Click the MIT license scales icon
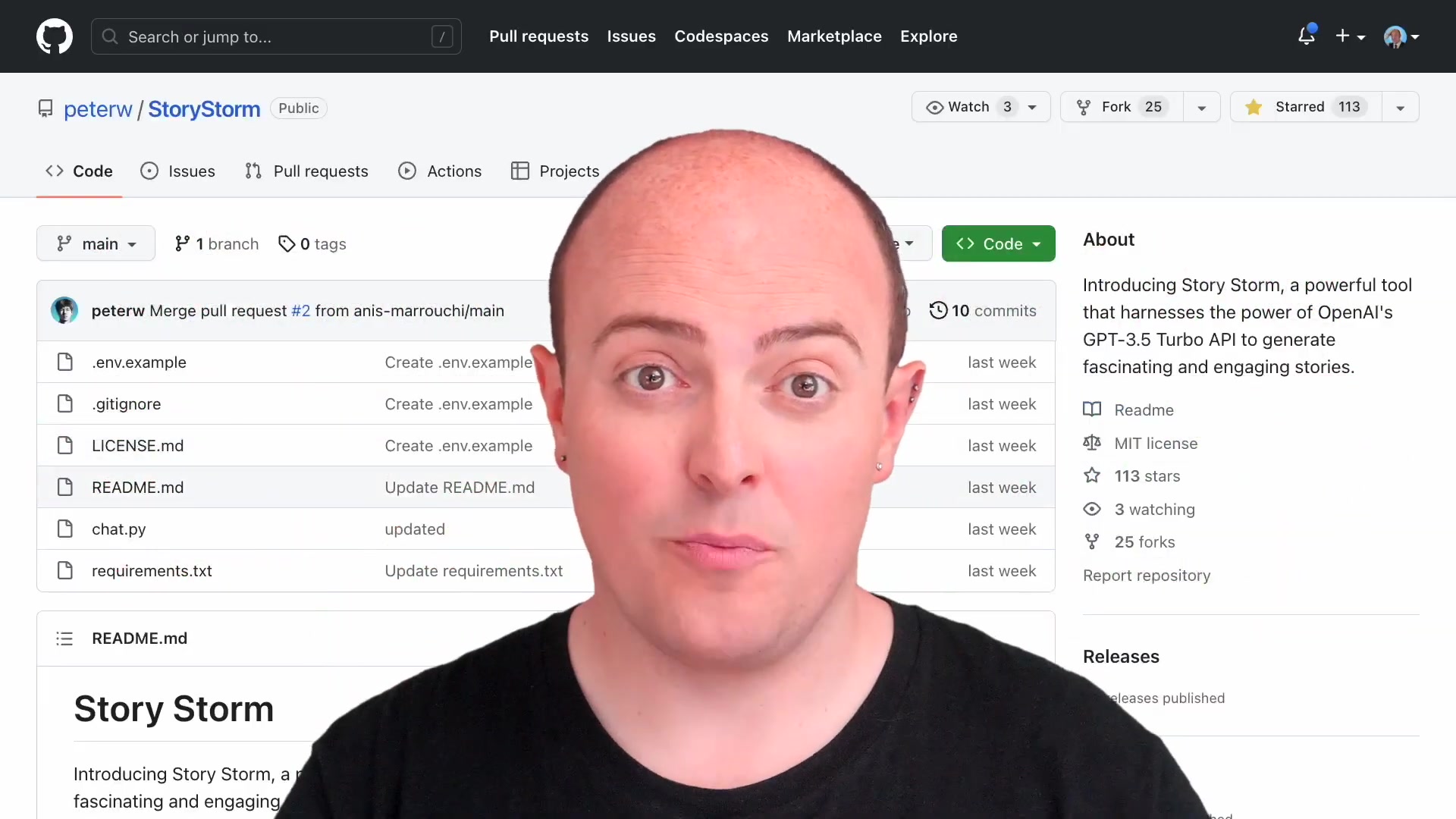Viewport: 1456px width, 819px height. [1092, 443]
